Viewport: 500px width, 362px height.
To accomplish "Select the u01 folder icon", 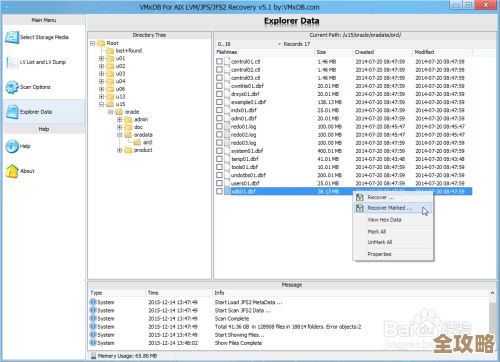I will (110, 58).
